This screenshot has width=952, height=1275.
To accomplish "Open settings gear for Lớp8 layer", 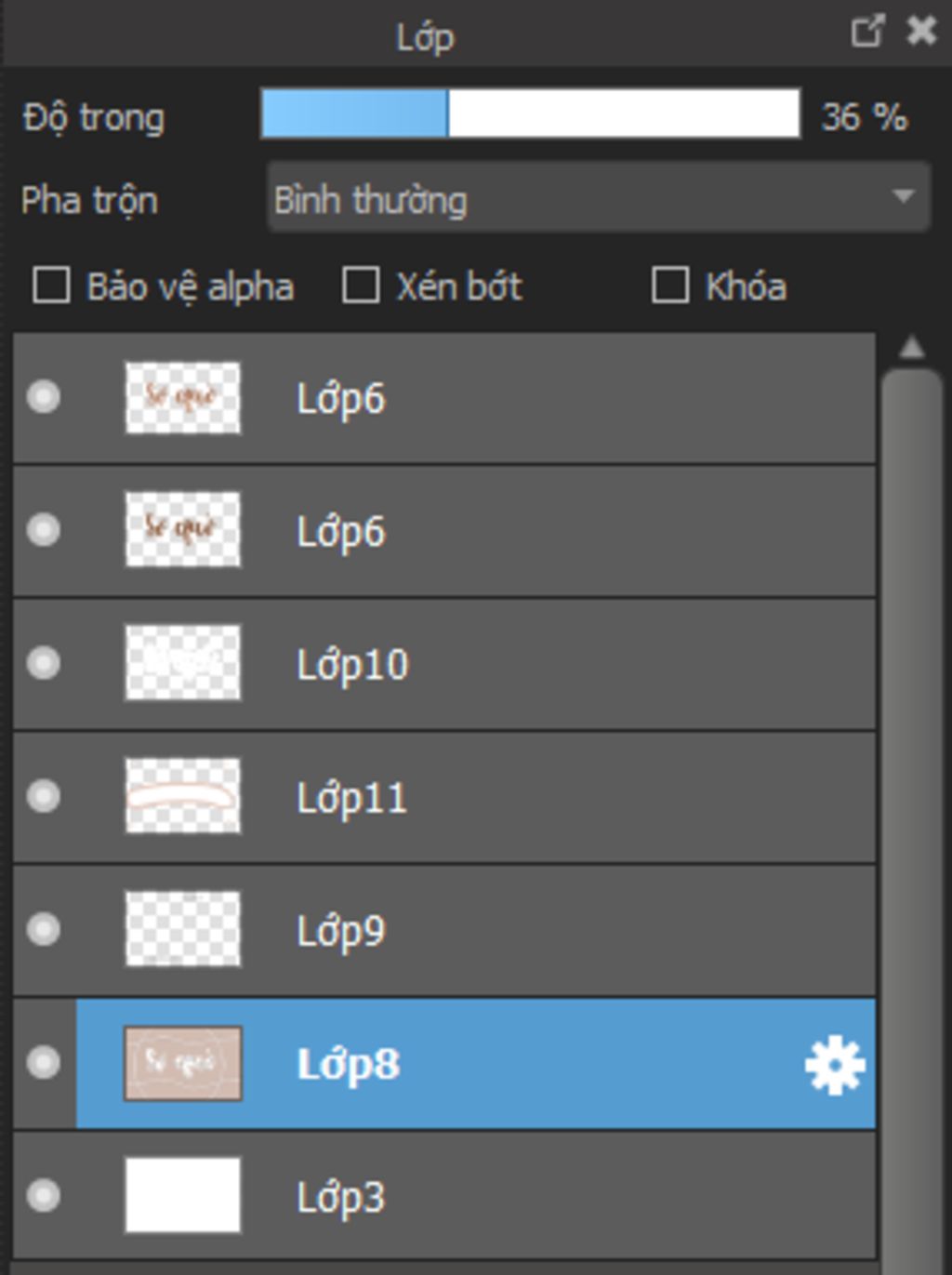I will [834, 1065].
